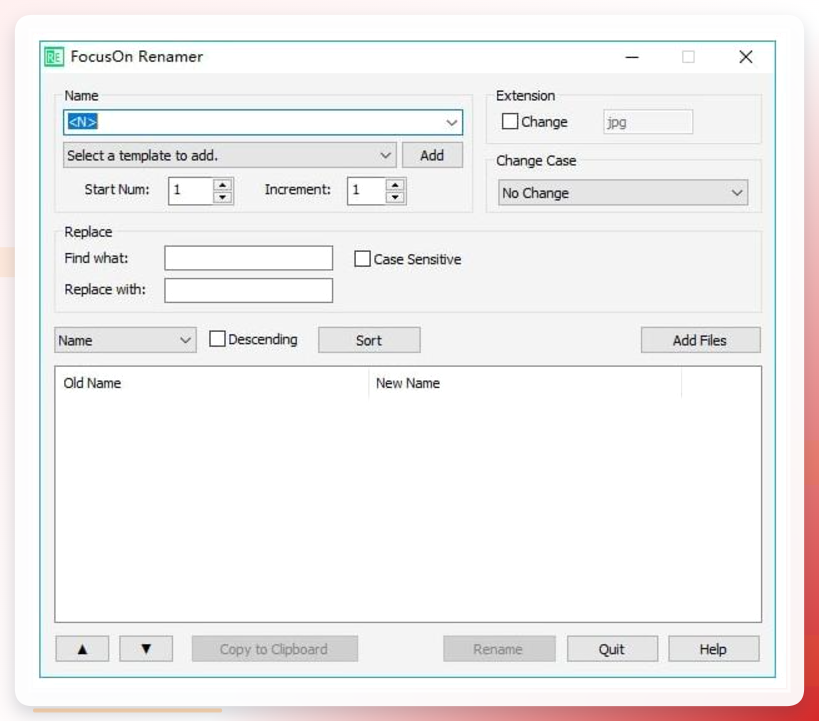Check the Descending sort option
The width and height of the screenshot is (819, 721).
(x=217, y=339)
